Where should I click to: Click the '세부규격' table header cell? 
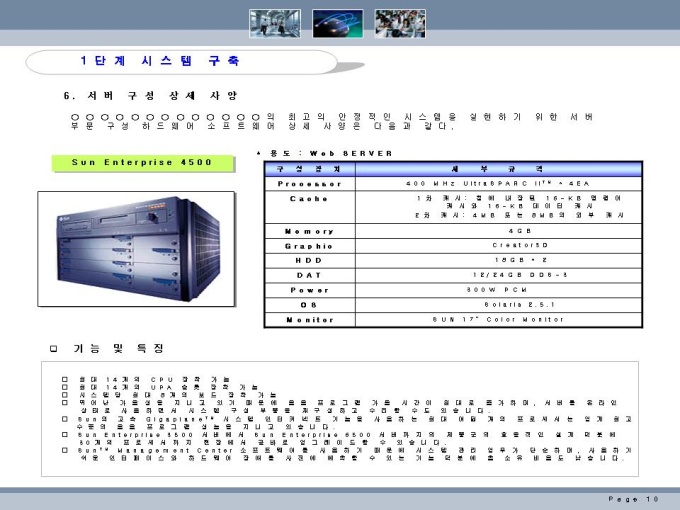pyautogui.click(x=498, y=169)
